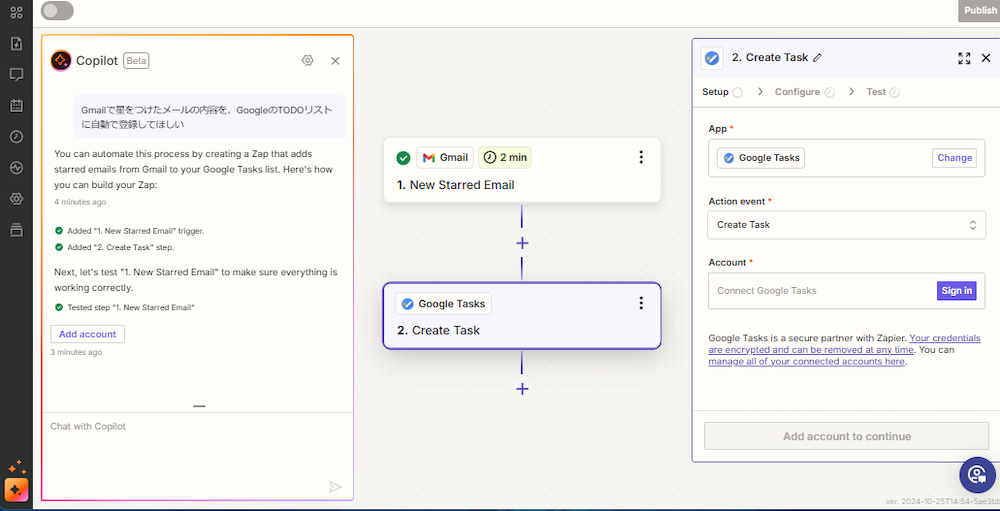The height and width of the screenshot is (511, 1000).
Task: Click the Add account button in Copilot
Action: click(87, 334)
